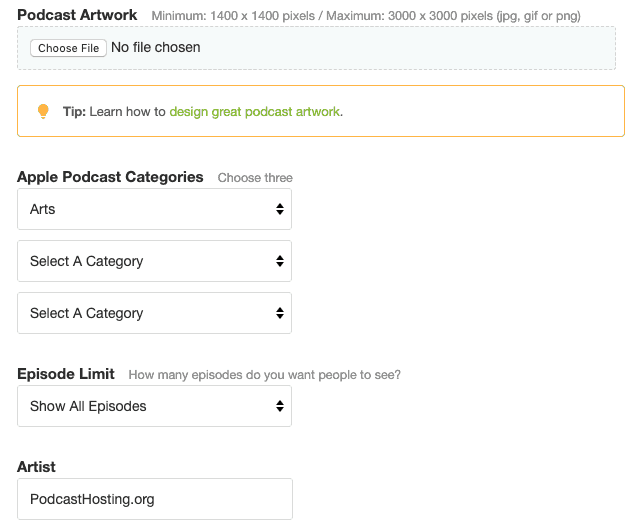Click the lightbulb tip icon
The image size is (631, 526).
click(43, 111)
